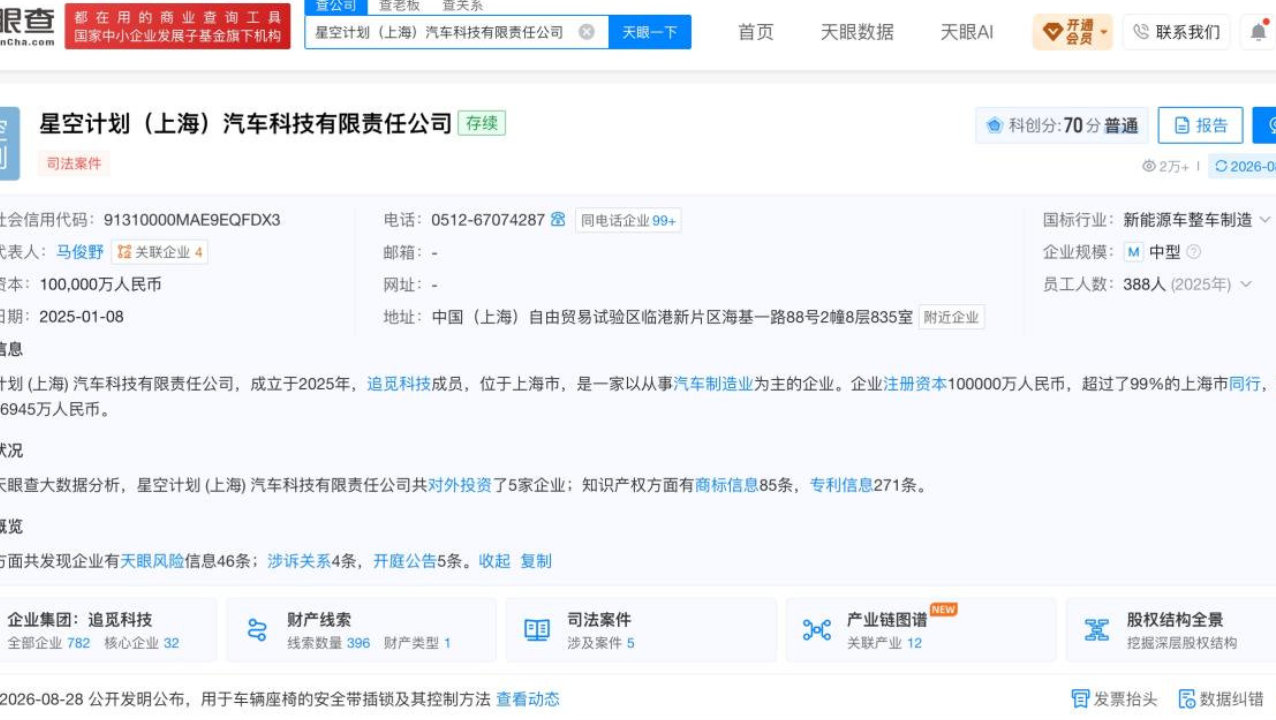Switch to the 查关系 search tab
Viewport: 1276px width, 720px height.
[462, 6]
